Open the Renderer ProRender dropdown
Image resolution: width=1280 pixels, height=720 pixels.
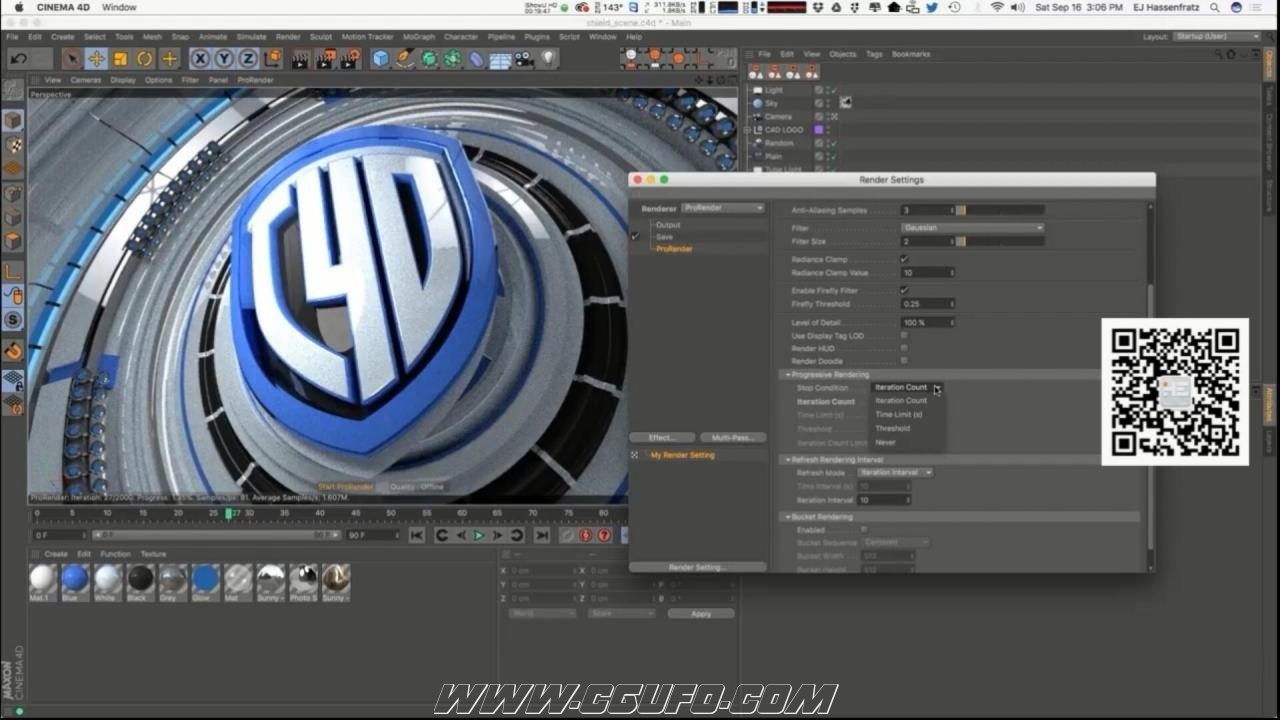(723, 208)
